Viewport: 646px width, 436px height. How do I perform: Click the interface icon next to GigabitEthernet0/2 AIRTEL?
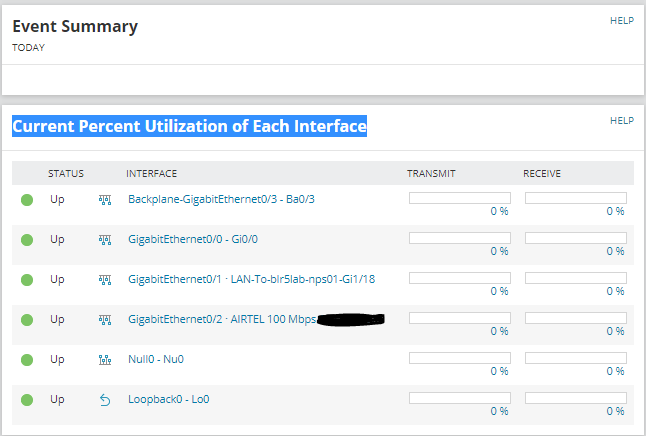pos(105,320)
